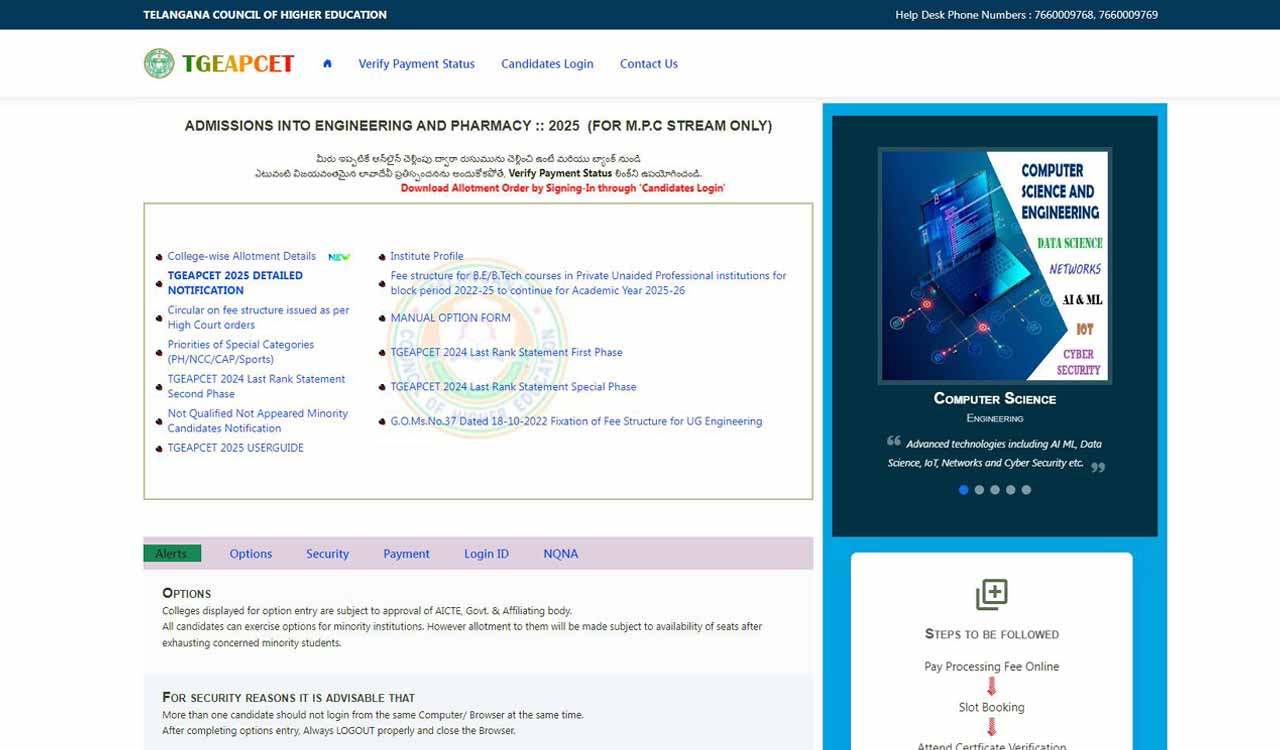Click the home icon in navigation bar
The image size is (1280, 750).
(327, 64)
